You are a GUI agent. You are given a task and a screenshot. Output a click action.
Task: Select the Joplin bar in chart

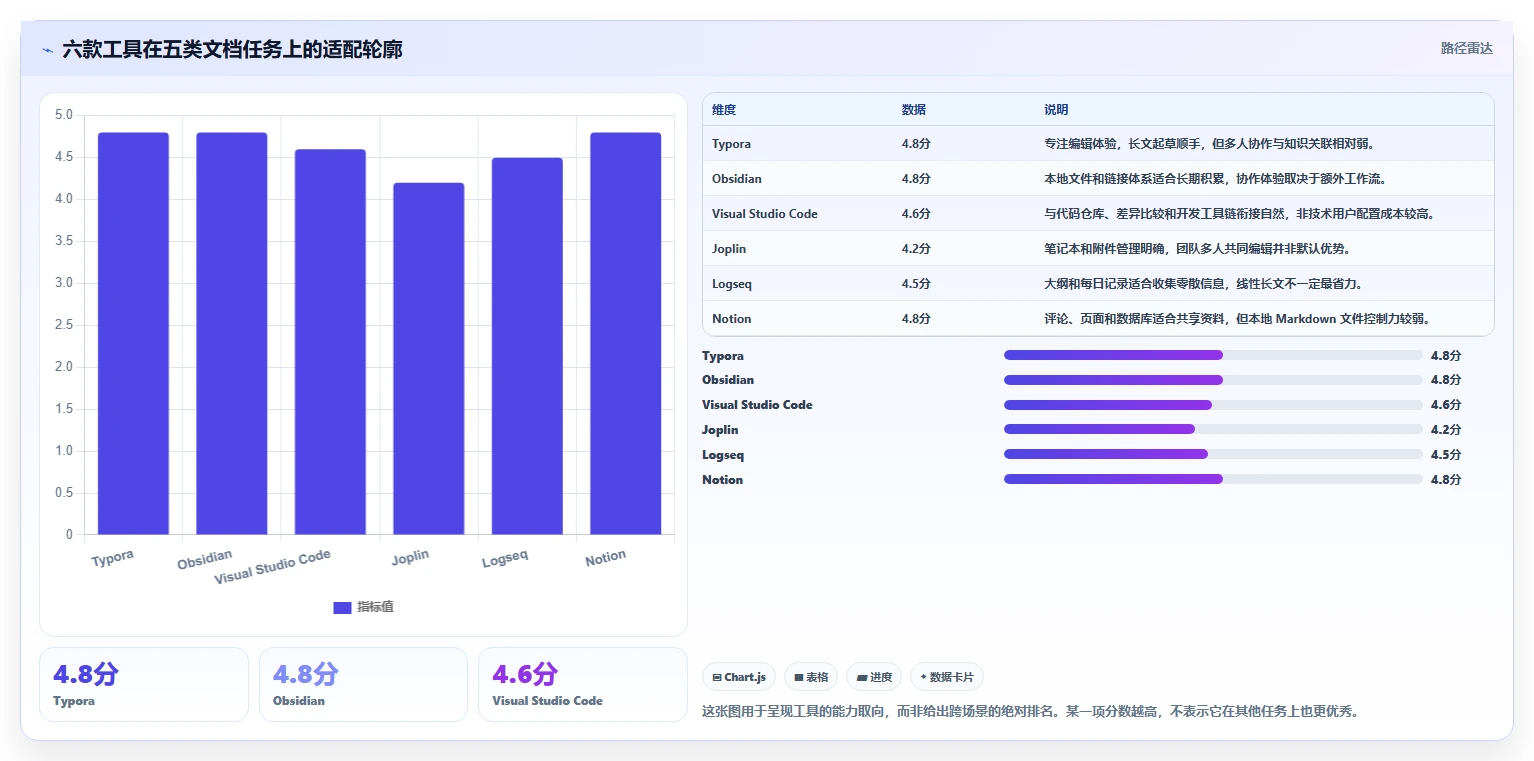(428, 358)
